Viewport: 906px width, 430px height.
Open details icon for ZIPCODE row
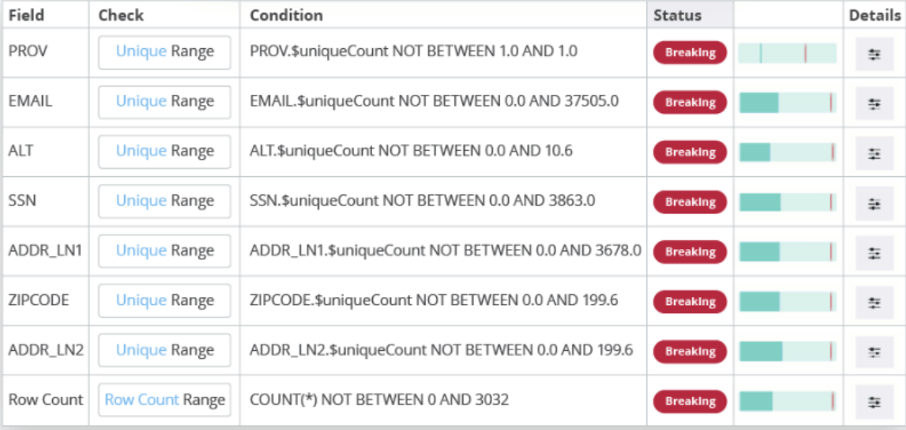click(x=874, y=301)
